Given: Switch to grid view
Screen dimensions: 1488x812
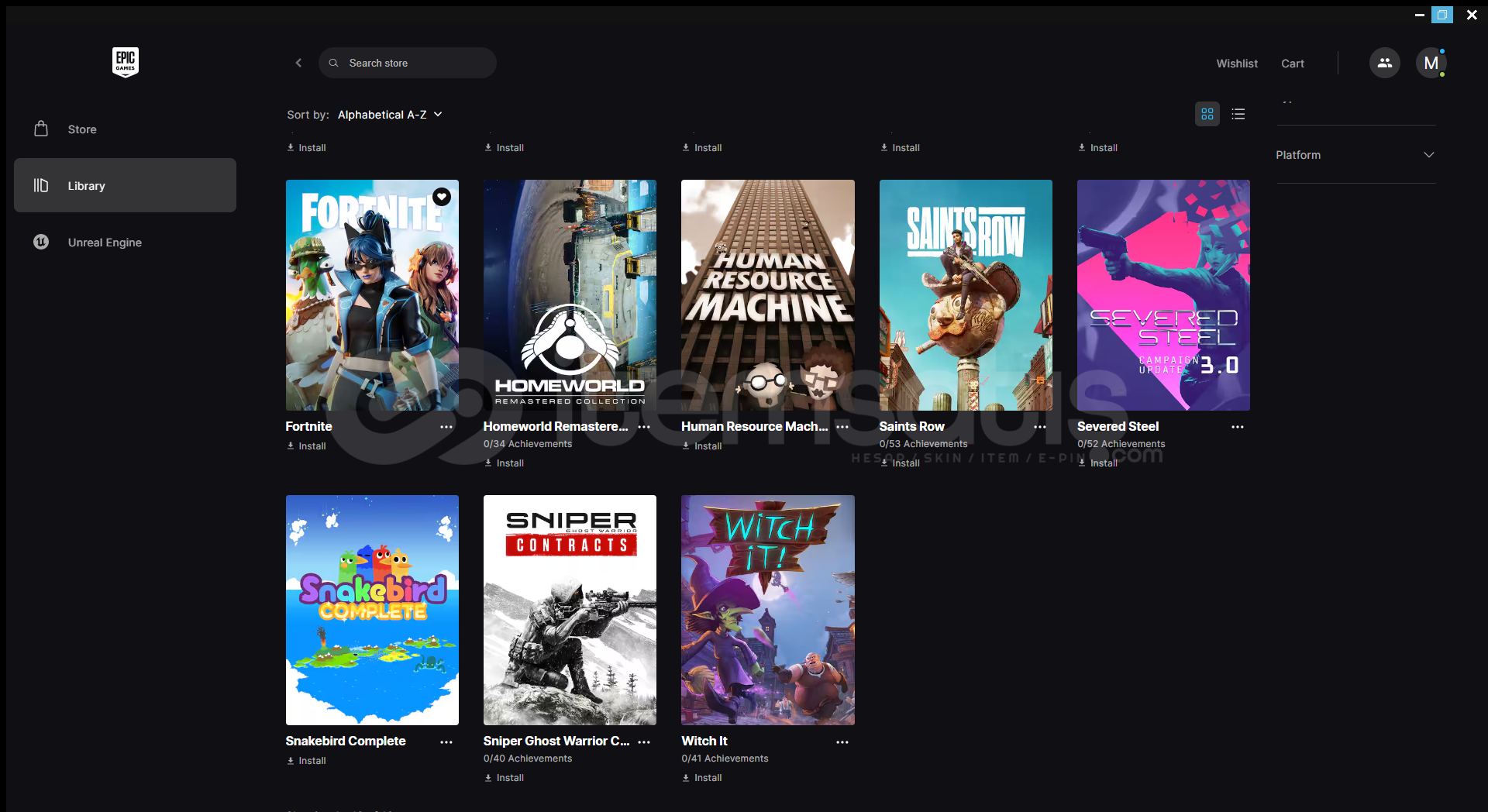Looking at the screenshot, I should tap(1207, 114).
